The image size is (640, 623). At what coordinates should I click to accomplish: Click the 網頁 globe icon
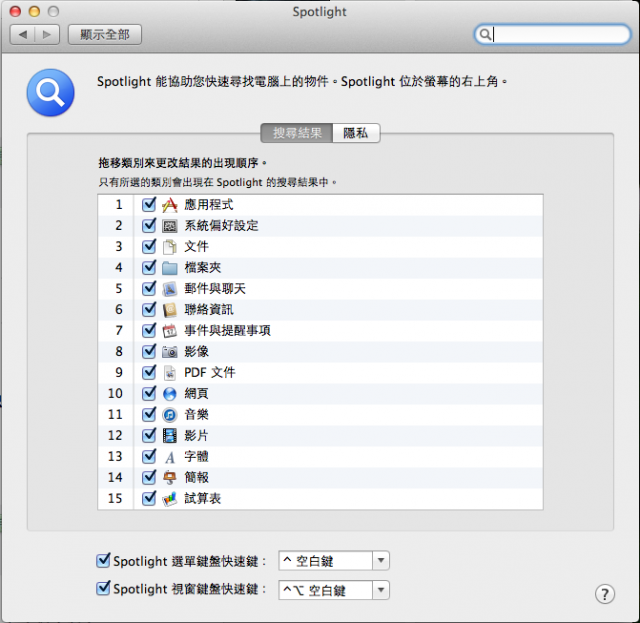170,394
